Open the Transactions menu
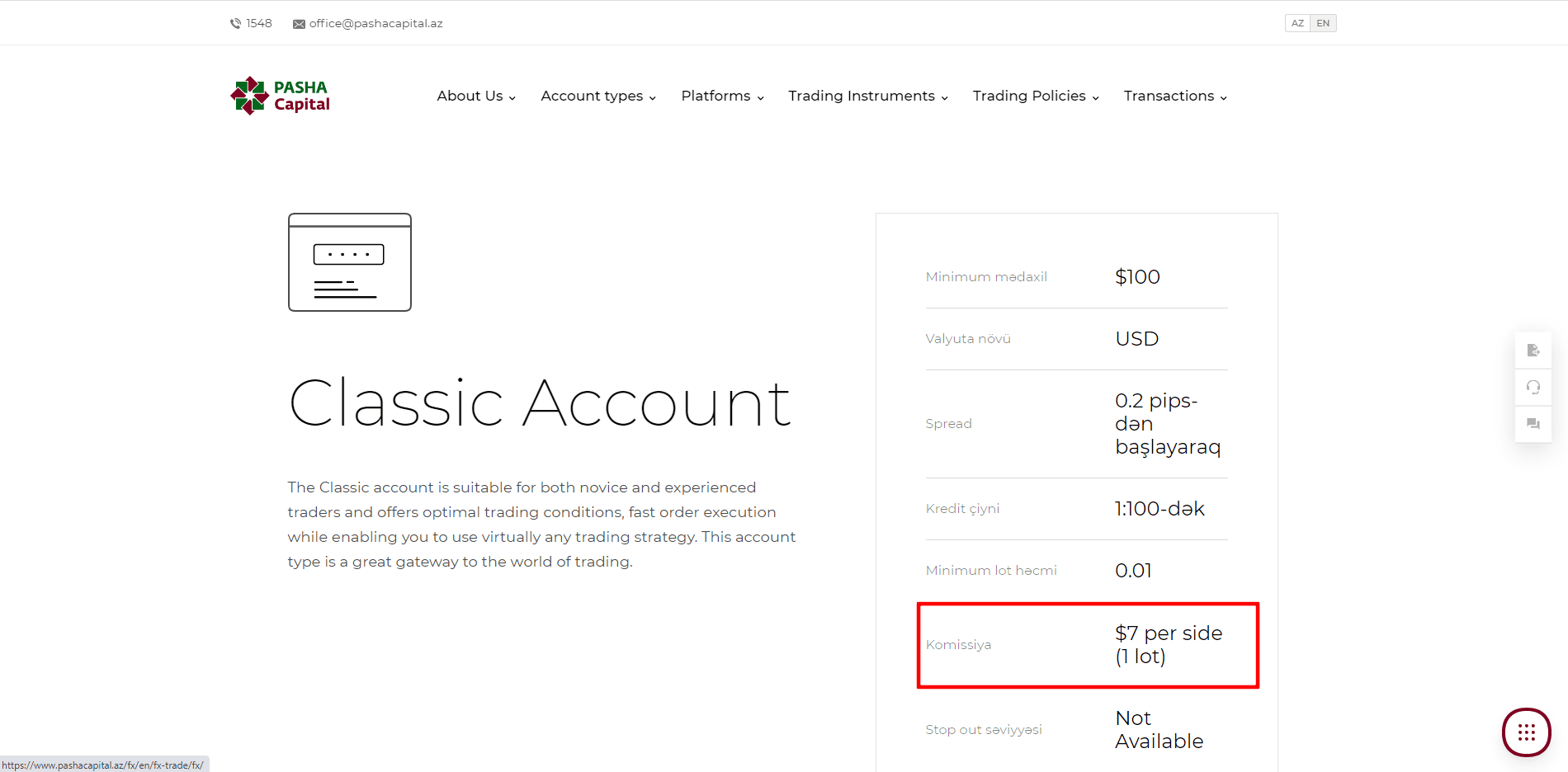The image size is (1568, 772). click(x=1175, y=96)
